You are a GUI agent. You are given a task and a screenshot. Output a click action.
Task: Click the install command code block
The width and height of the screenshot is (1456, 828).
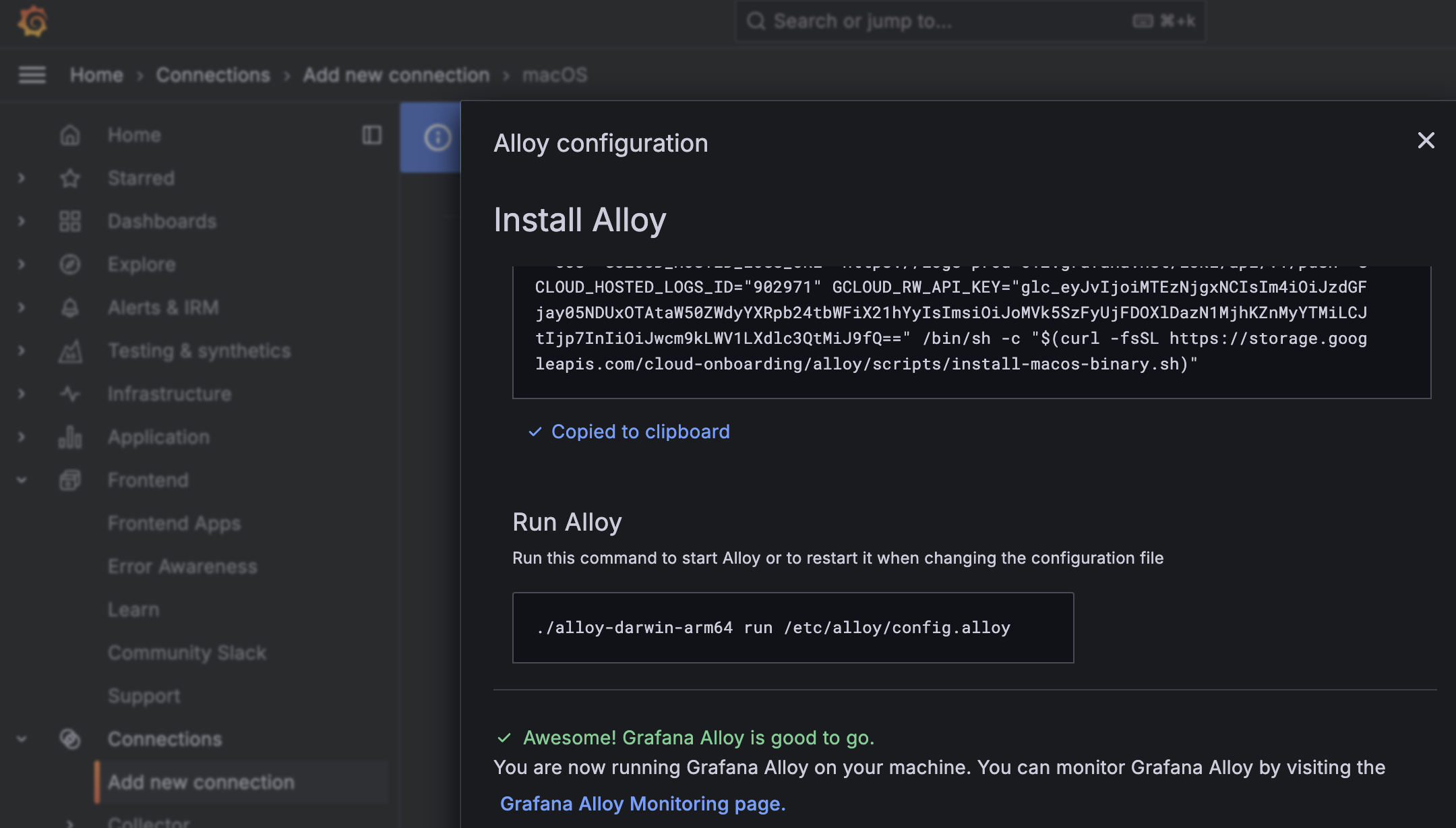click(971, 332)
